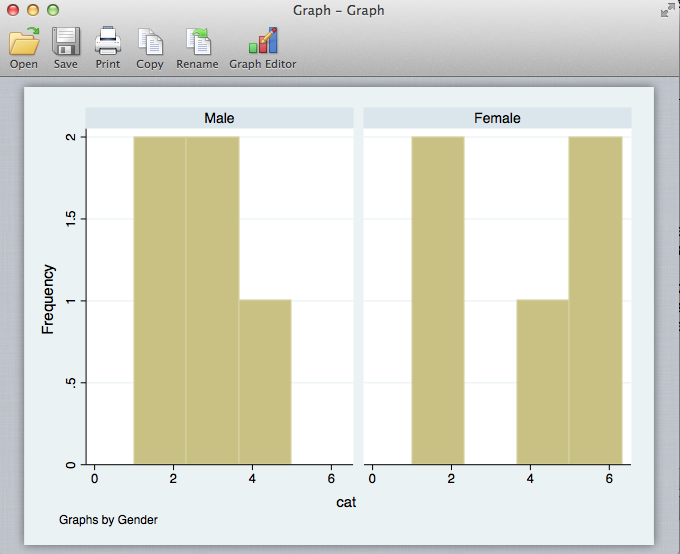Copy the graph to clipboard
Image resolution: width=680 pixels, height=554 pixels.
pyautogui.click(x=150, y=42)
